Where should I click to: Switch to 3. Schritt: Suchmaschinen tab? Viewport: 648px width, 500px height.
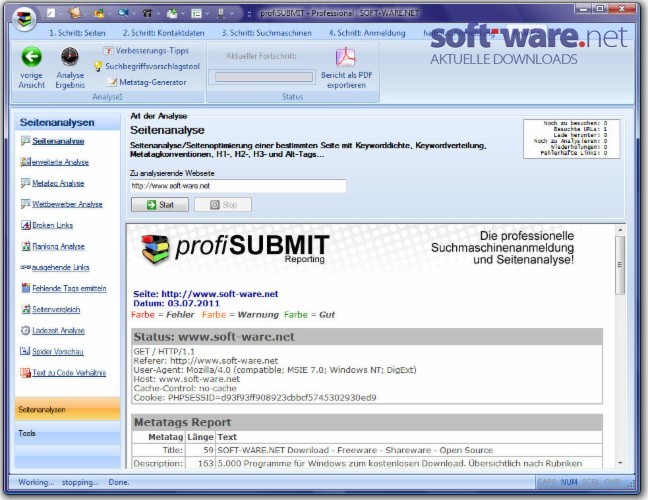[x=267, y=33]
